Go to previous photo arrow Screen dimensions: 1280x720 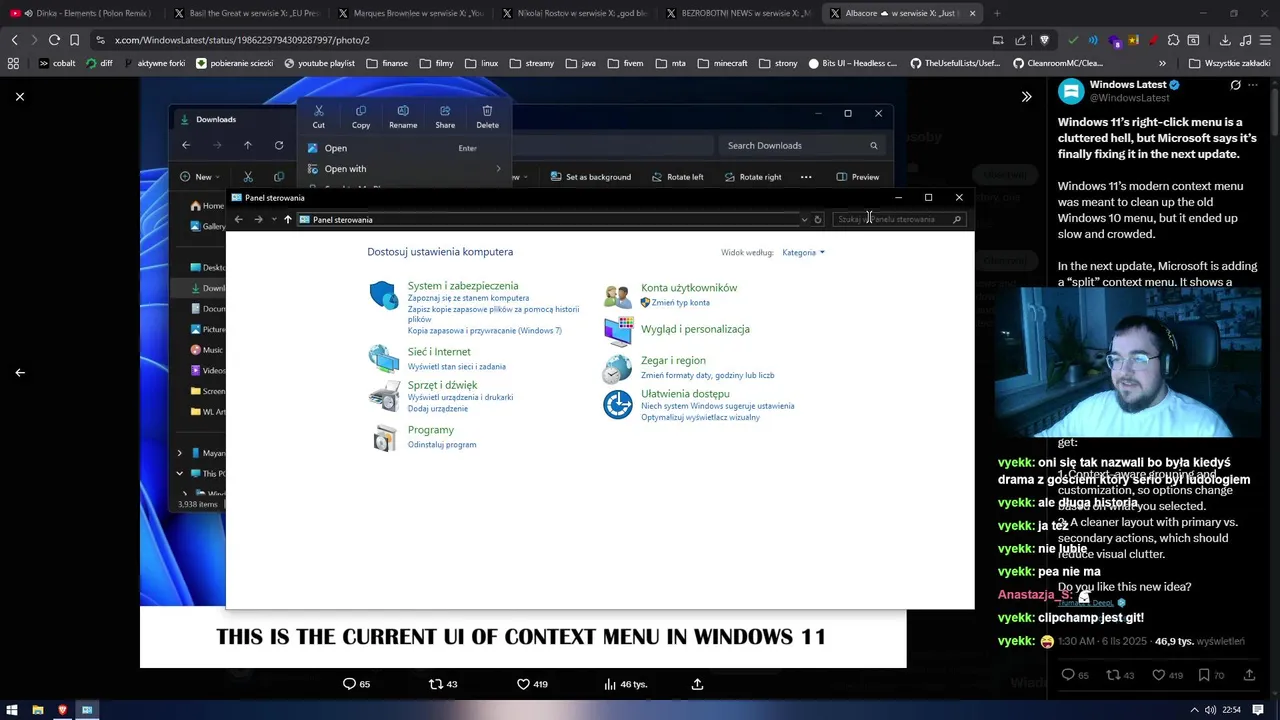click(20, 372)
